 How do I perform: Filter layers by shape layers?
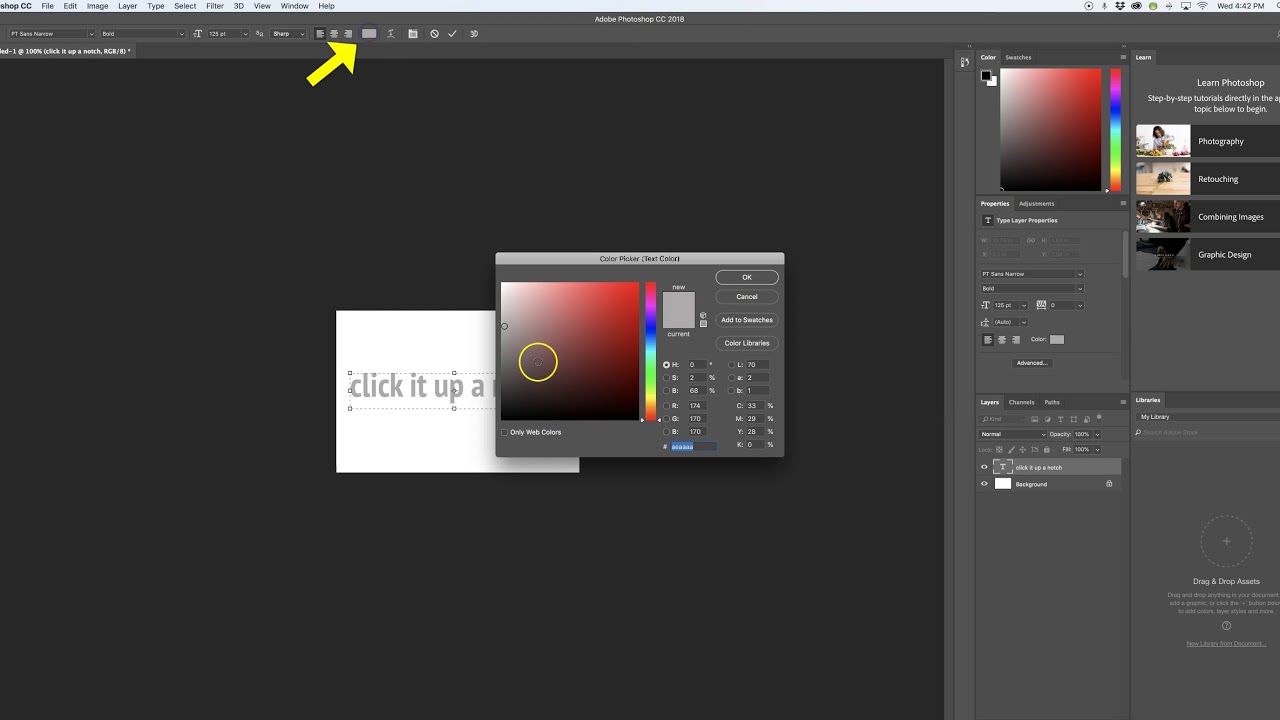(x=1074, y=419)
